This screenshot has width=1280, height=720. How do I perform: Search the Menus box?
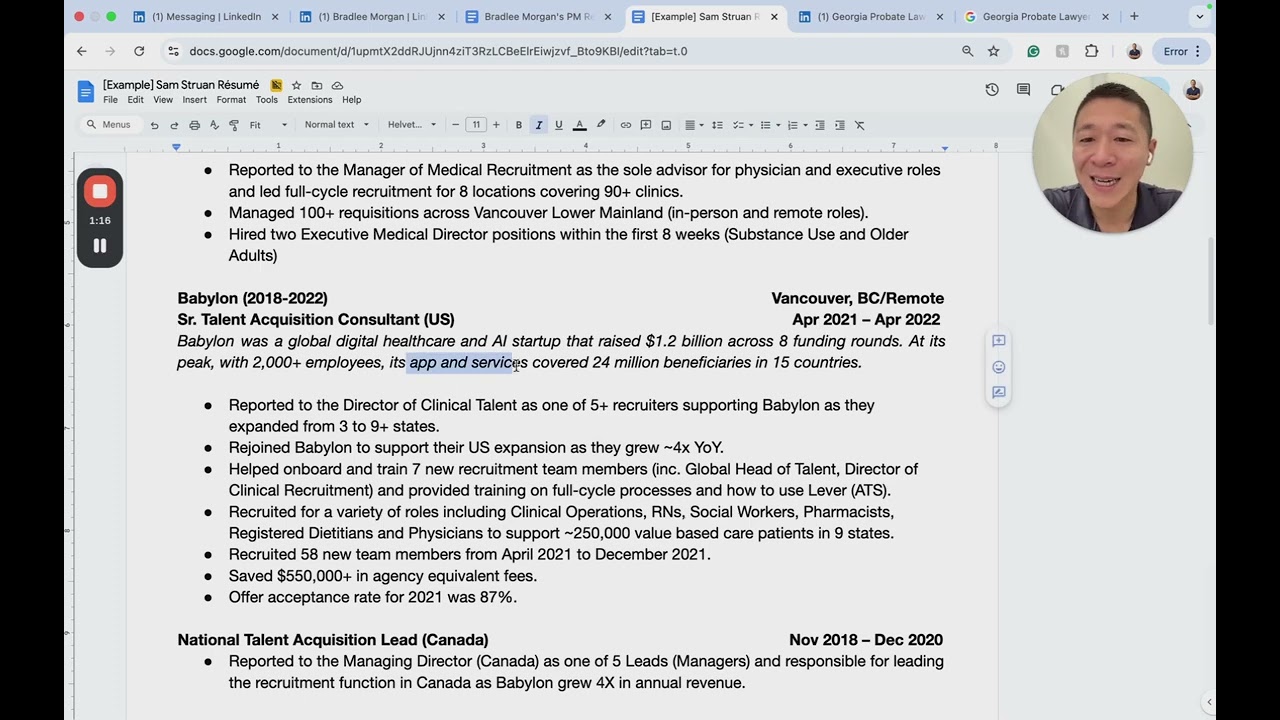click(110, 125)
